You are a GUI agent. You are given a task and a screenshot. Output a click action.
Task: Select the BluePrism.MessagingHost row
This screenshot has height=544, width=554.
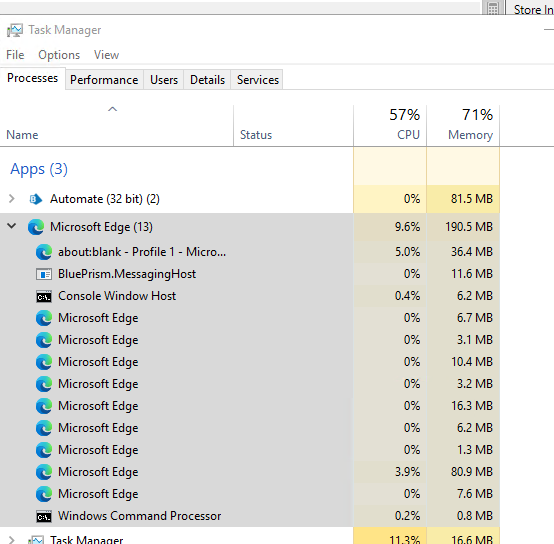click(x=250, y=274)
